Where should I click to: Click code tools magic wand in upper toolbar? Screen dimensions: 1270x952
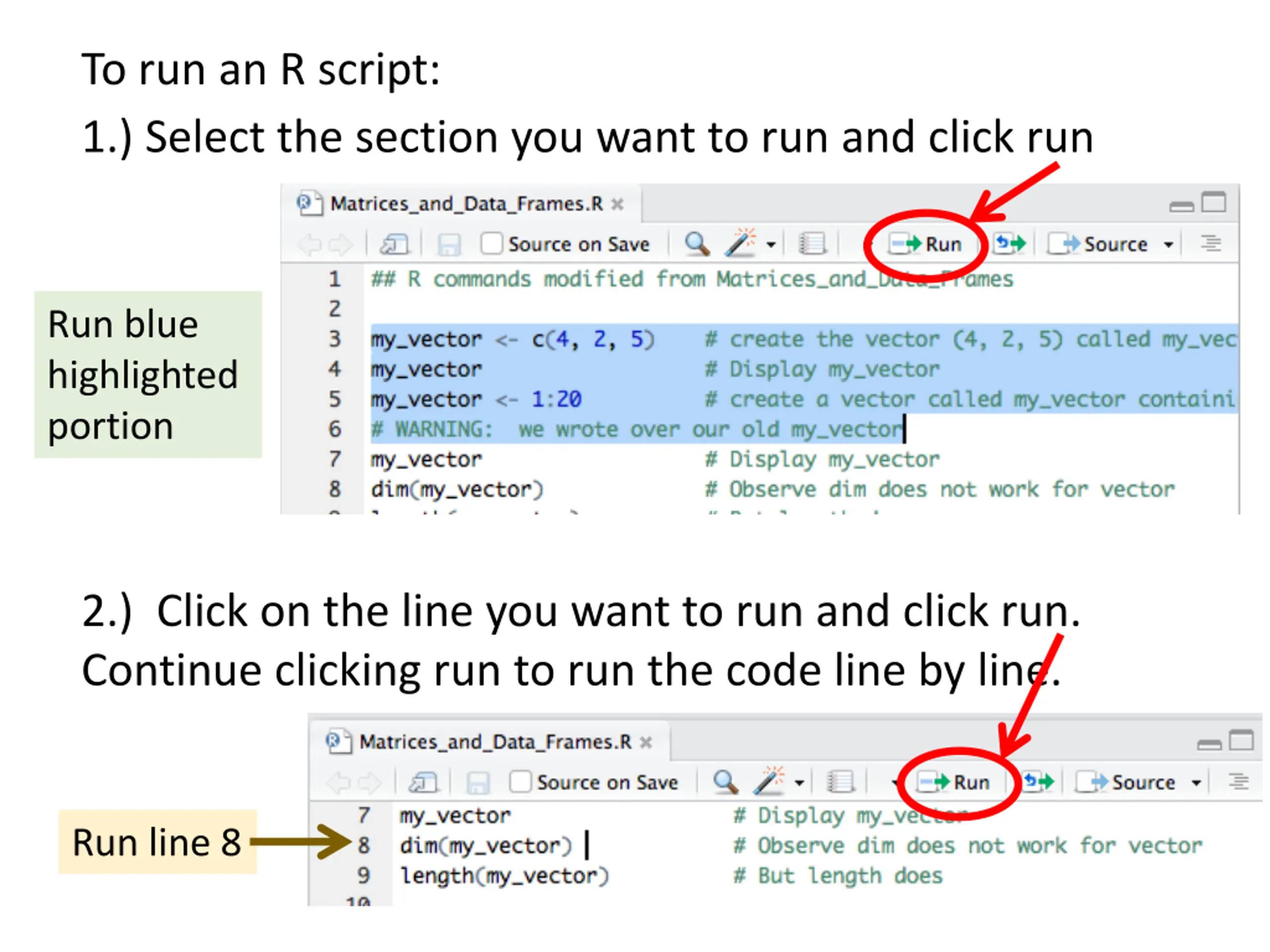[740, 243]
